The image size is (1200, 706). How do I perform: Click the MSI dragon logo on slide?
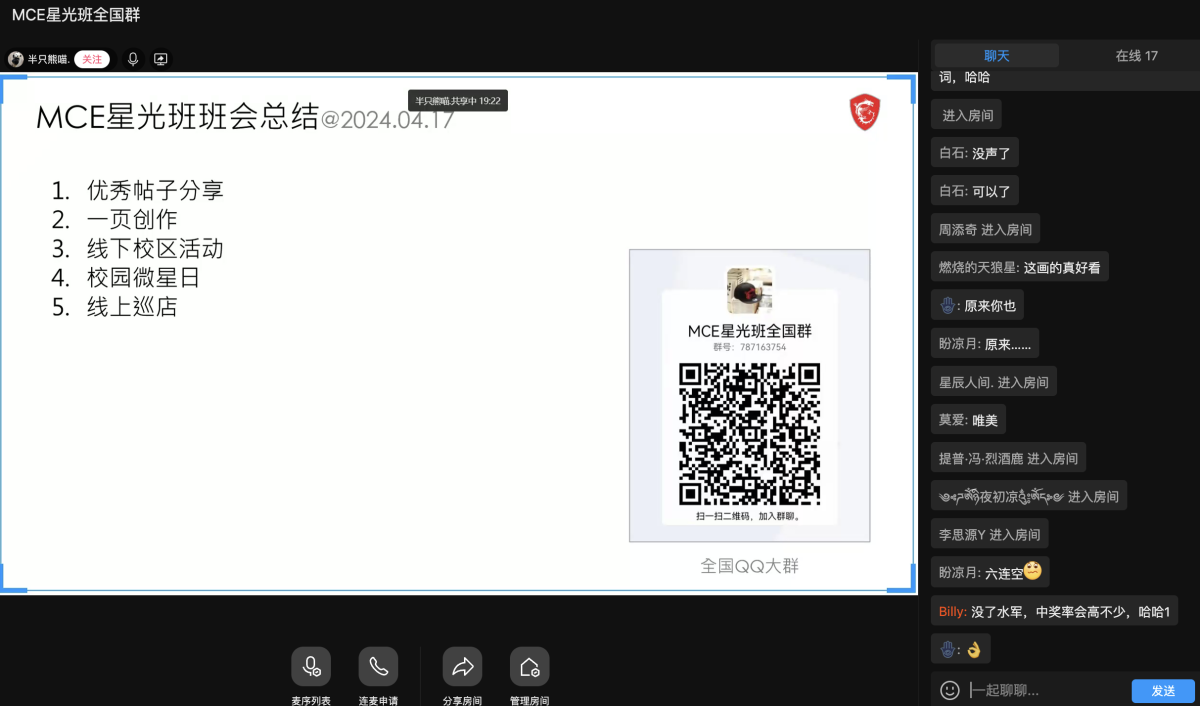click(x=864, y=113)
